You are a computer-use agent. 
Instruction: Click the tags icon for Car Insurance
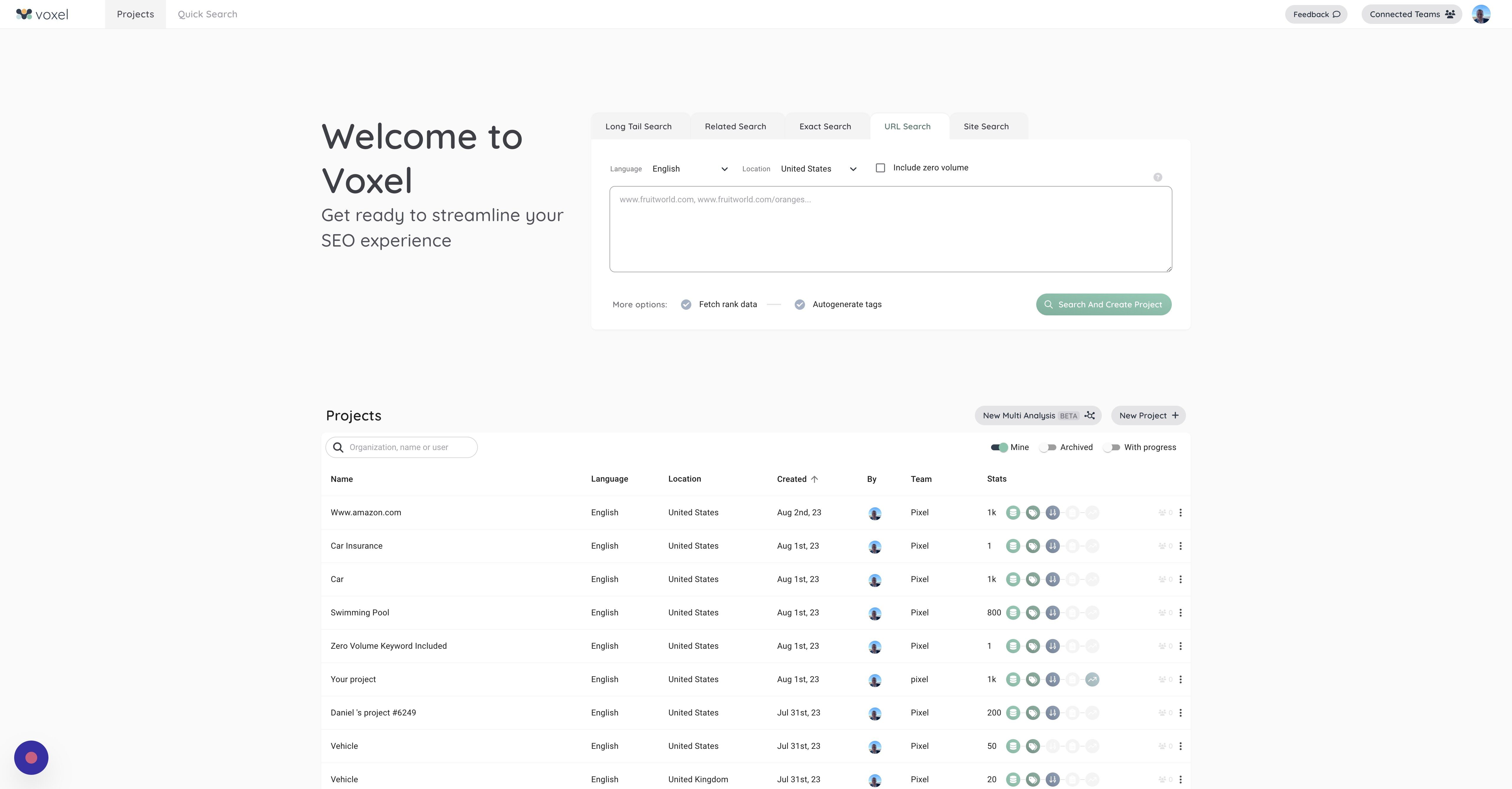tap(1032, 546)
